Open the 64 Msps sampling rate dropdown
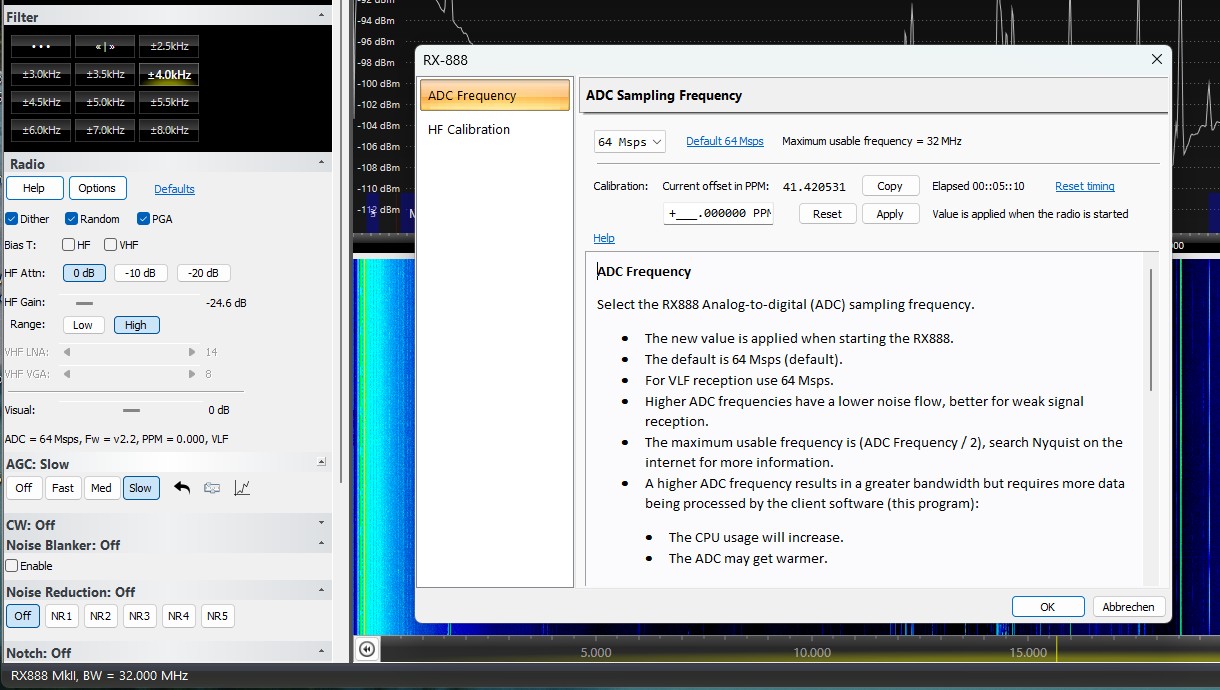This screenshot has height=690, width=1220. pos(630,142)
